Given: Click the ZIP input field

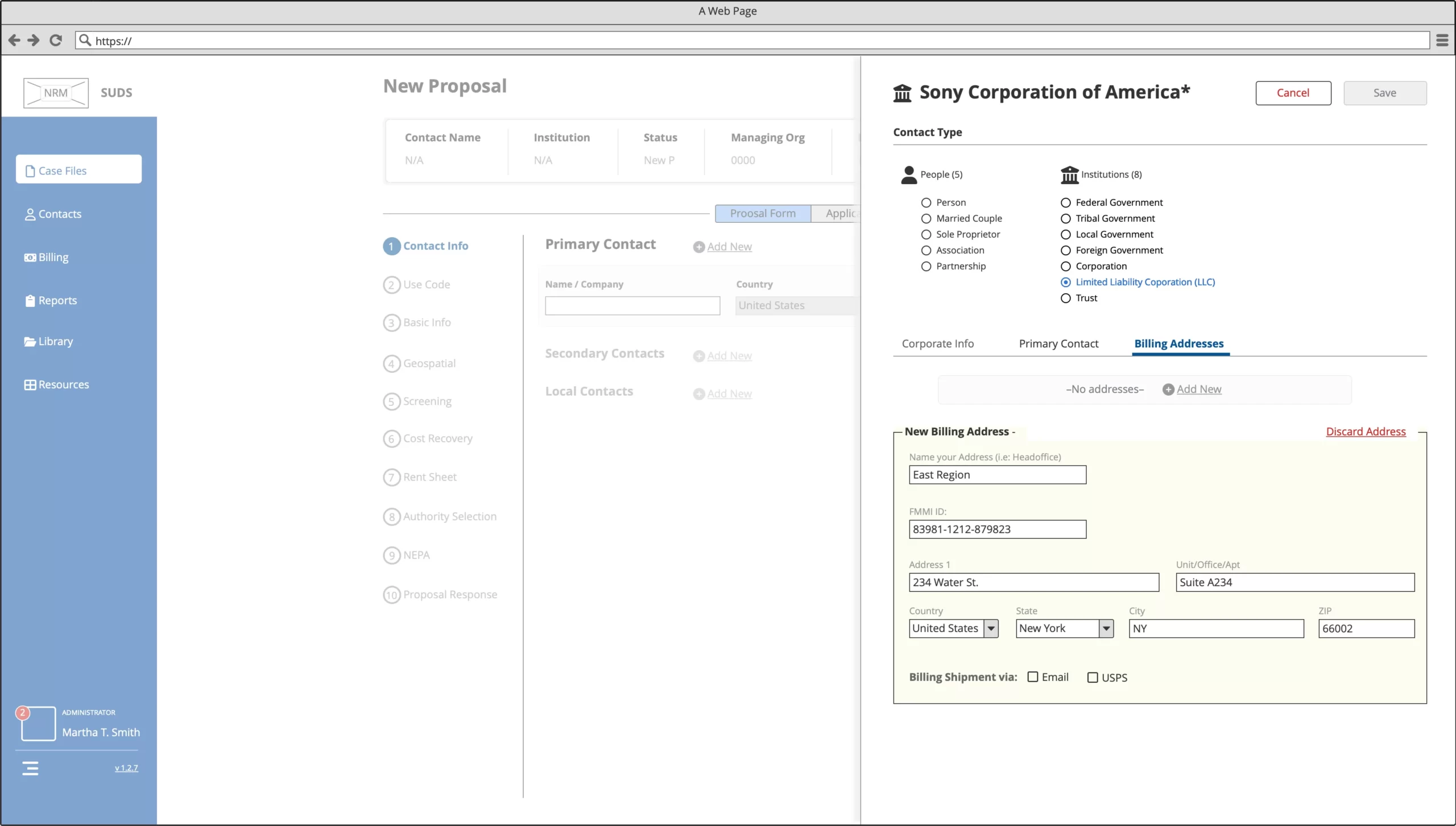Looking at the screenshot, I should point(1366,628).
